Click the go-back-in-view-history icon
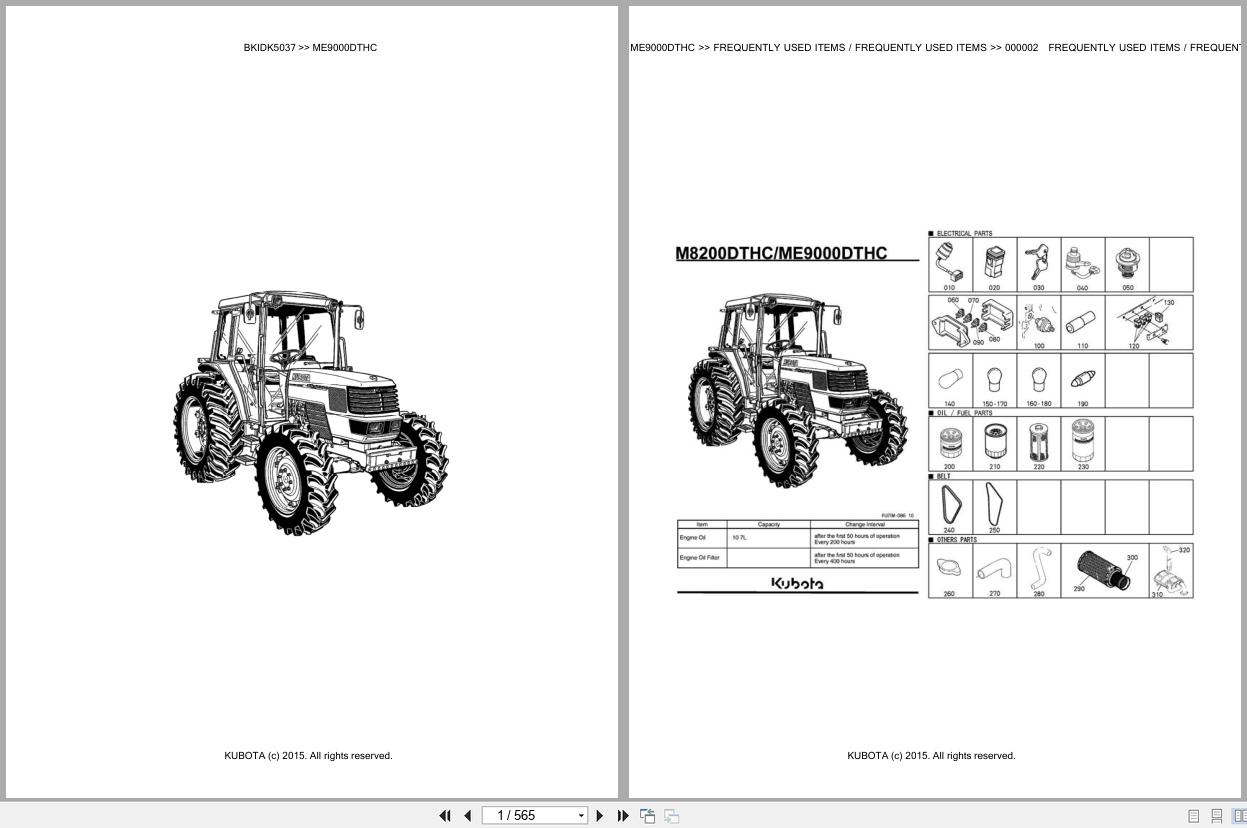Viewport: 1247px width, 828px height. [648, 816]
